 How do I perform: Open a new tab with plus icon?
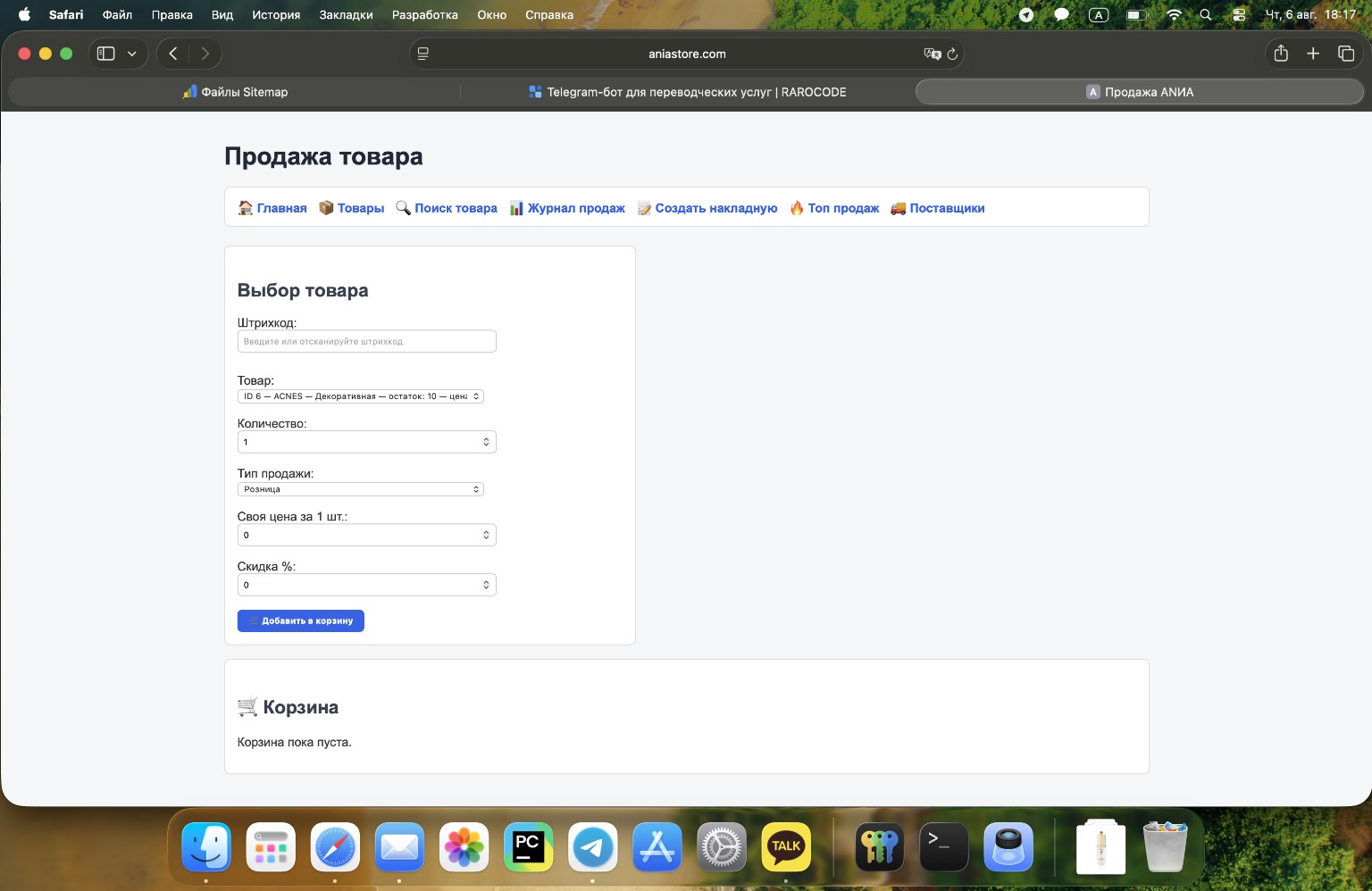tap(1313, 54)
